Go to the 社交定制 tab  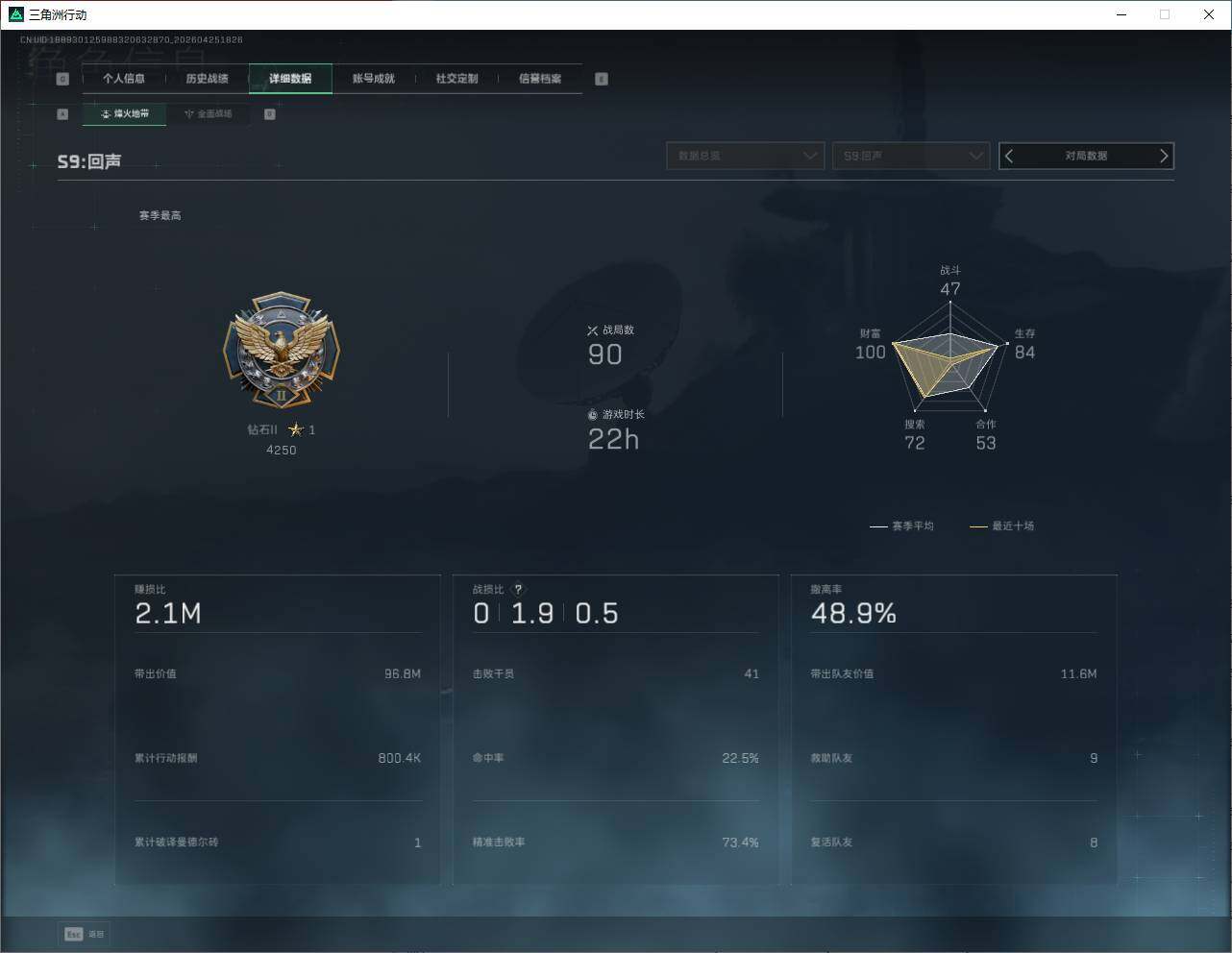(456, 79)
